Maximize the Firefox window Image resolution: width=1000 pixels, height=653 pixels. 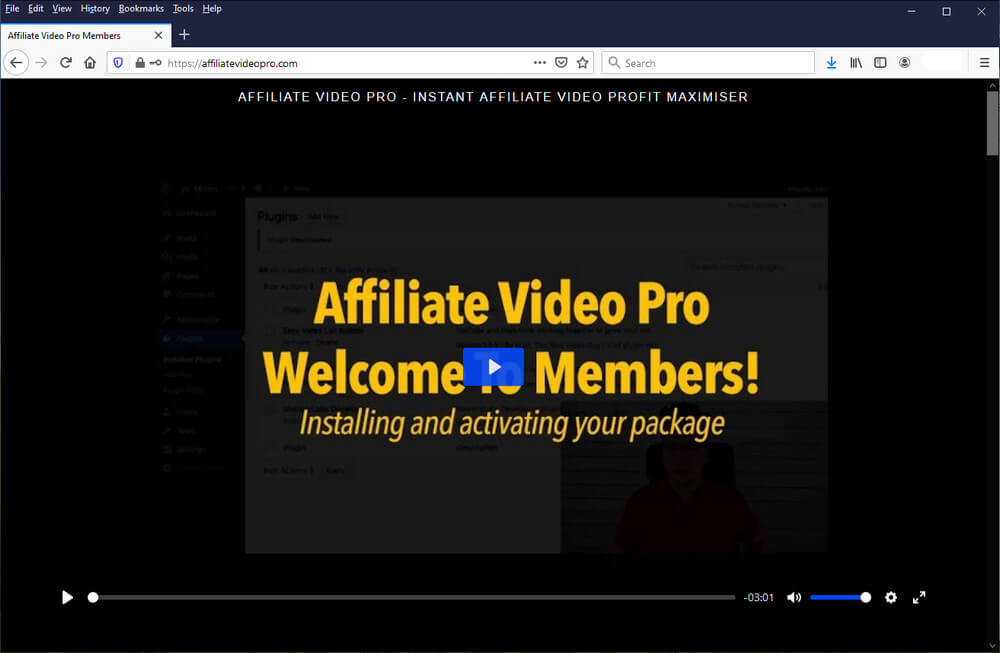(x=946, y=11)
